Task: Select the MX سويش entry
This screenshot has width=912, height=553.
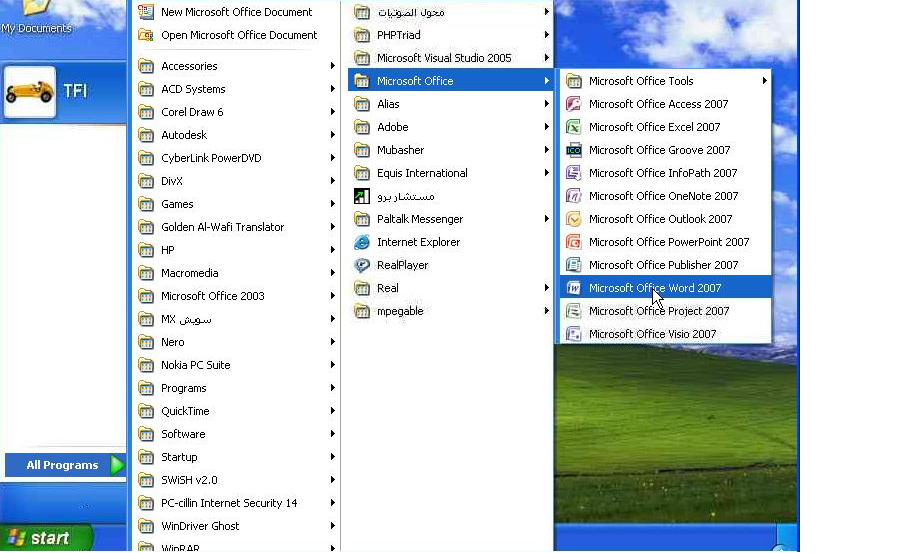Action: pyautogui.click(x=237, y=319)
